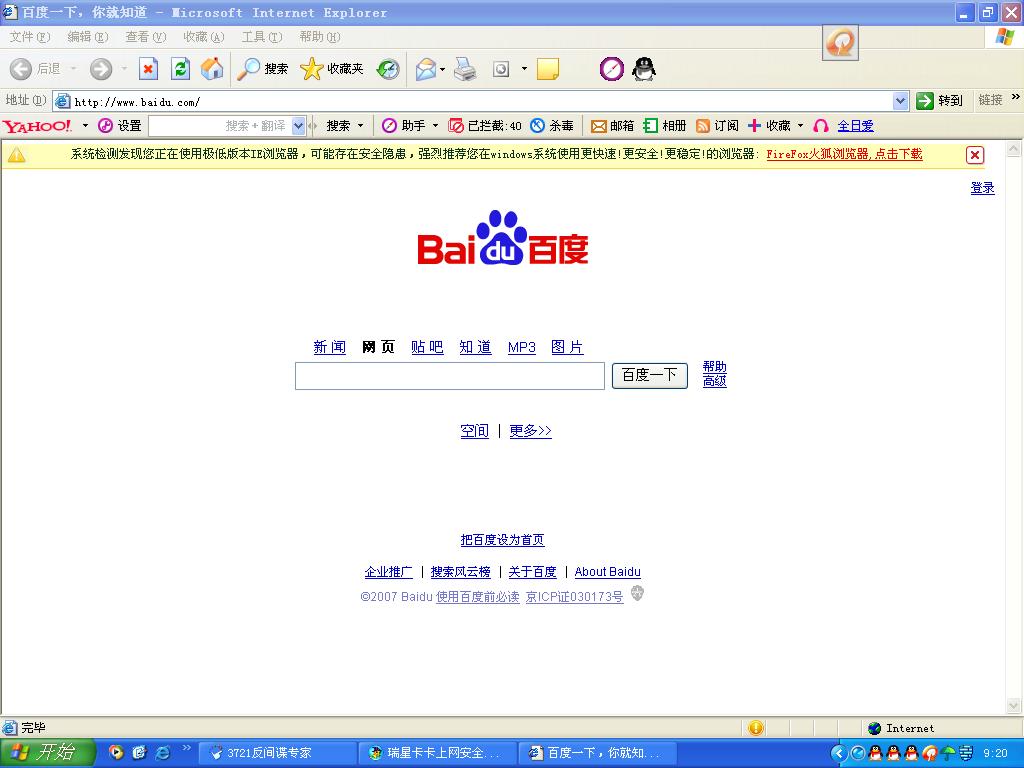The width and height of the screenshot is (1024, 768).
Task: Open the About Baidu link
Action: coord(607,572)
